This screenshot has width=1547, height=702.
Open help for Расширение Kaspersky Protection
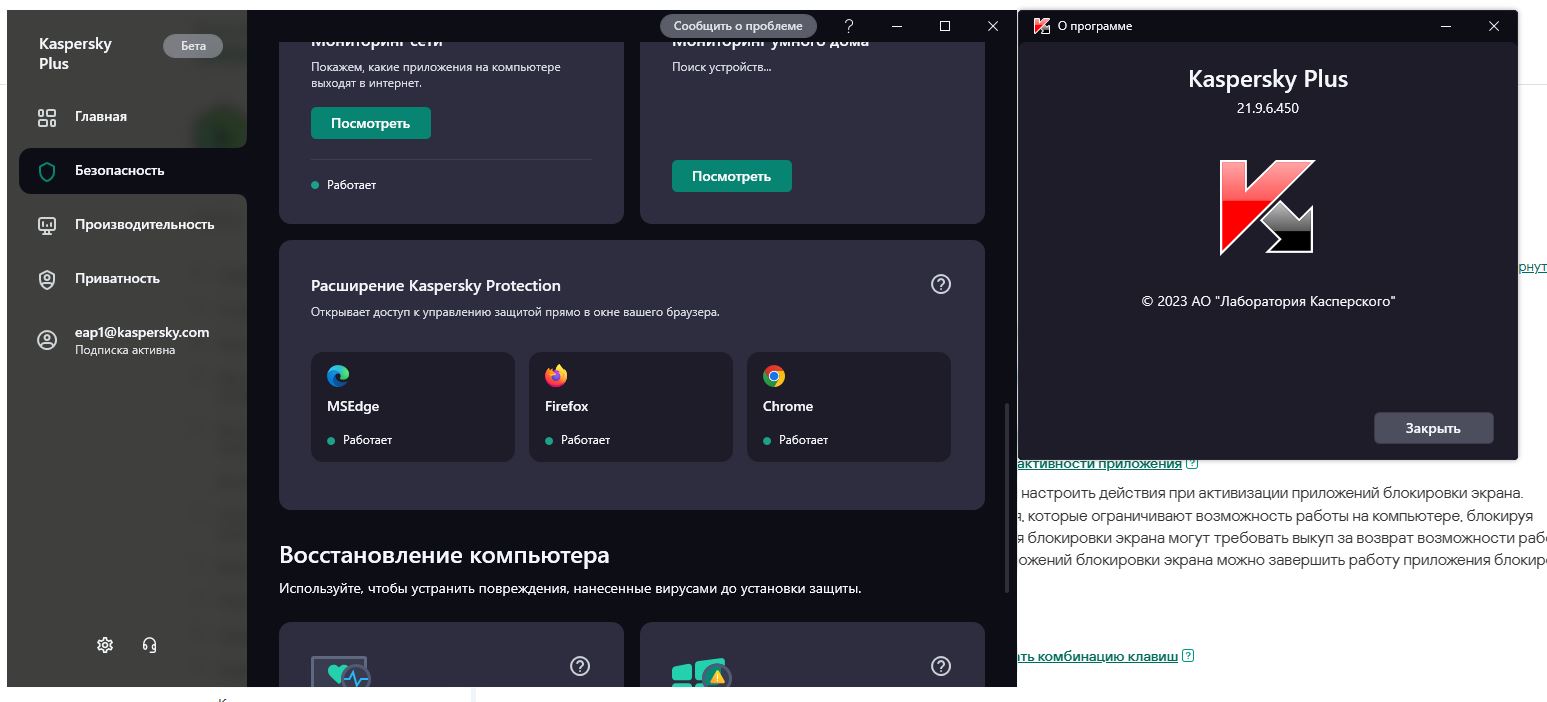point(940,284)
